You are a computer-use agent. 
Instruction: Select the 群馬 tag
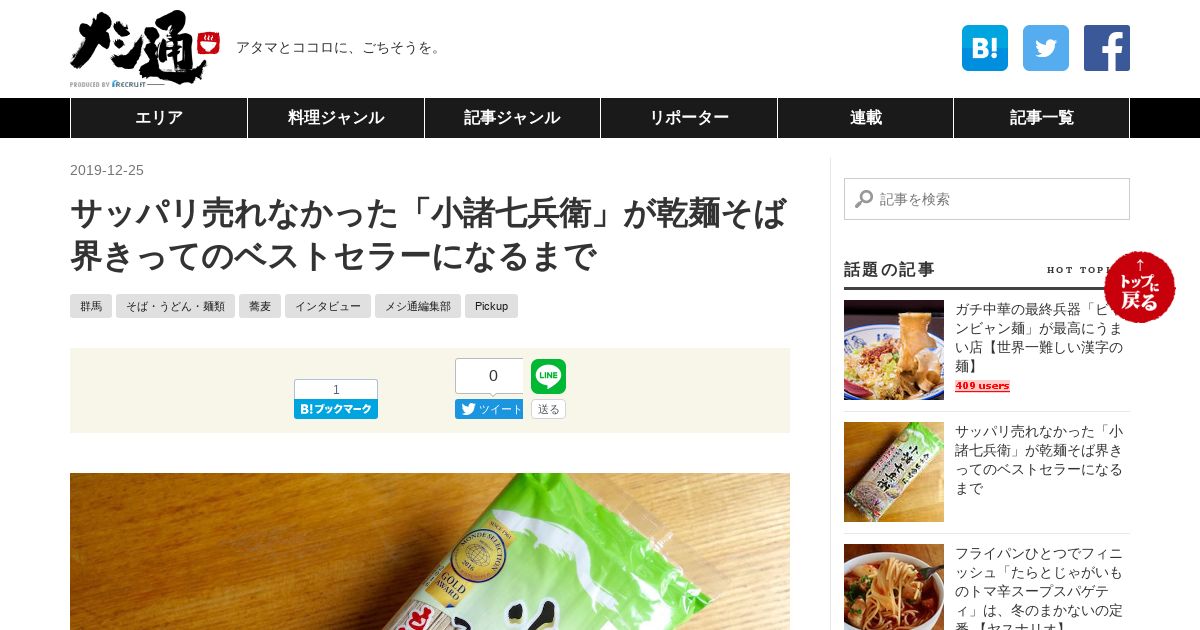[91, 306]
